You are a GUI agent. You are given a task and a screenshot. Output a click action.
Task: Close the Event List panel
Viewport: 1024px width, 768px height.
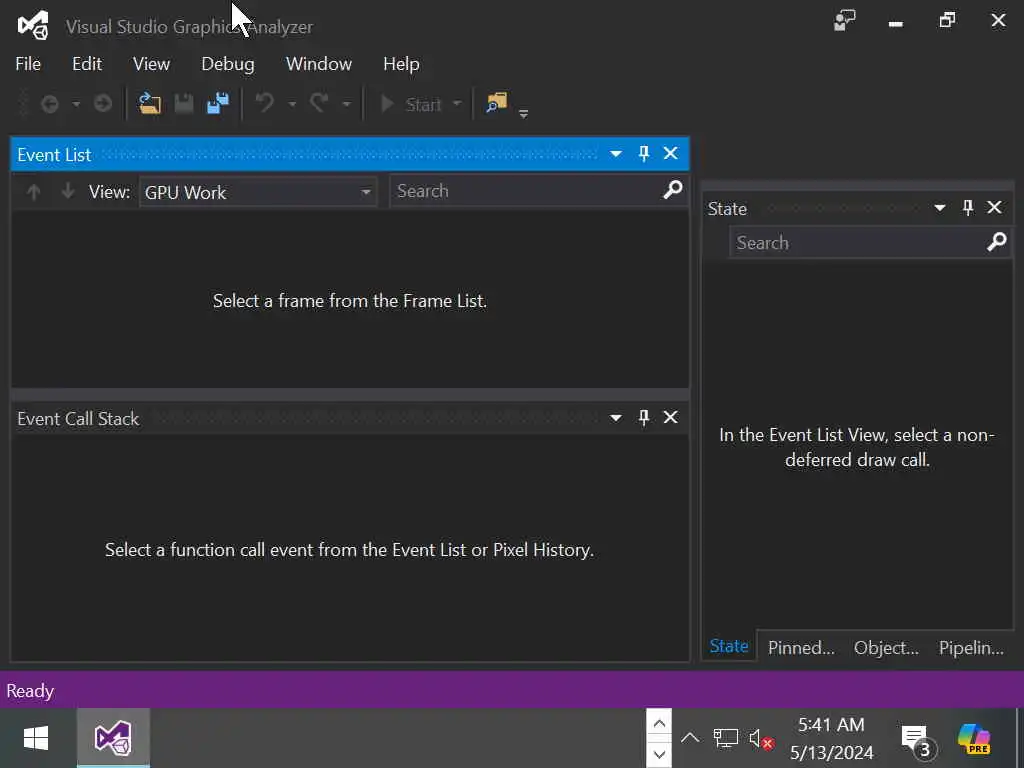tap(671, 153)
